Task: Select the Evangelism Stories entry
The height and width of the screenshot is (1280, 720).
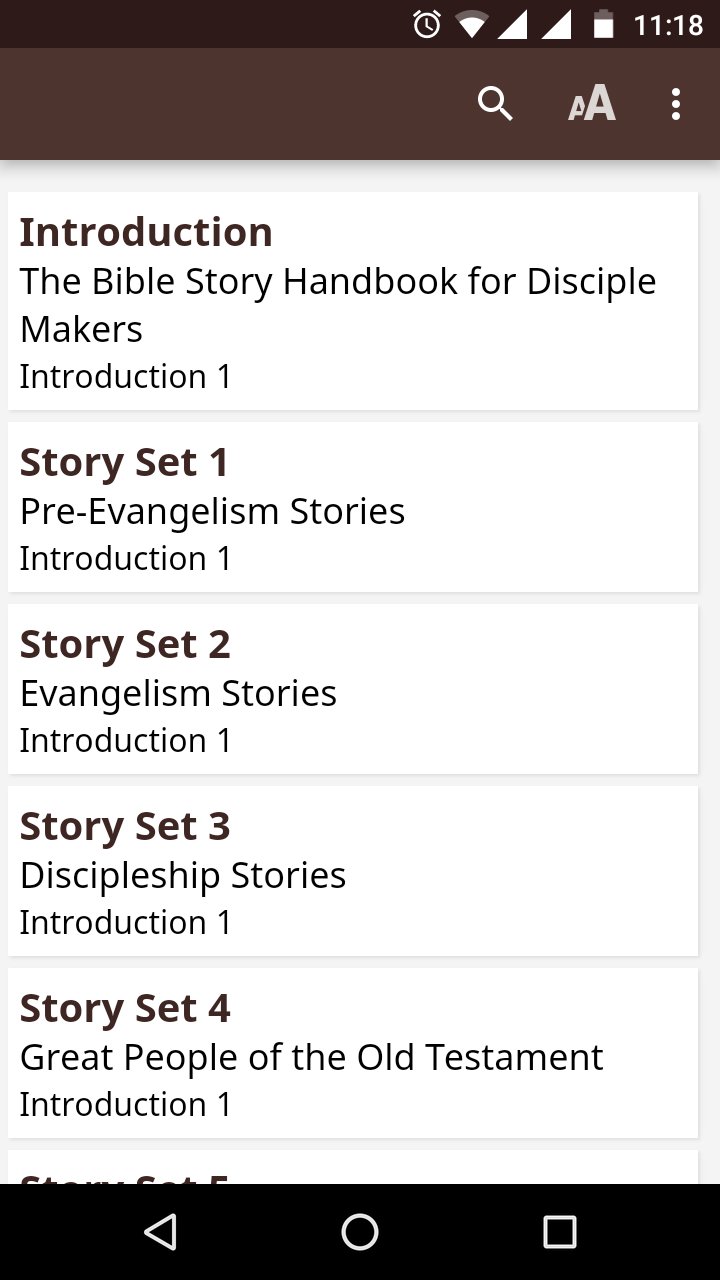Action: [178, 693]
